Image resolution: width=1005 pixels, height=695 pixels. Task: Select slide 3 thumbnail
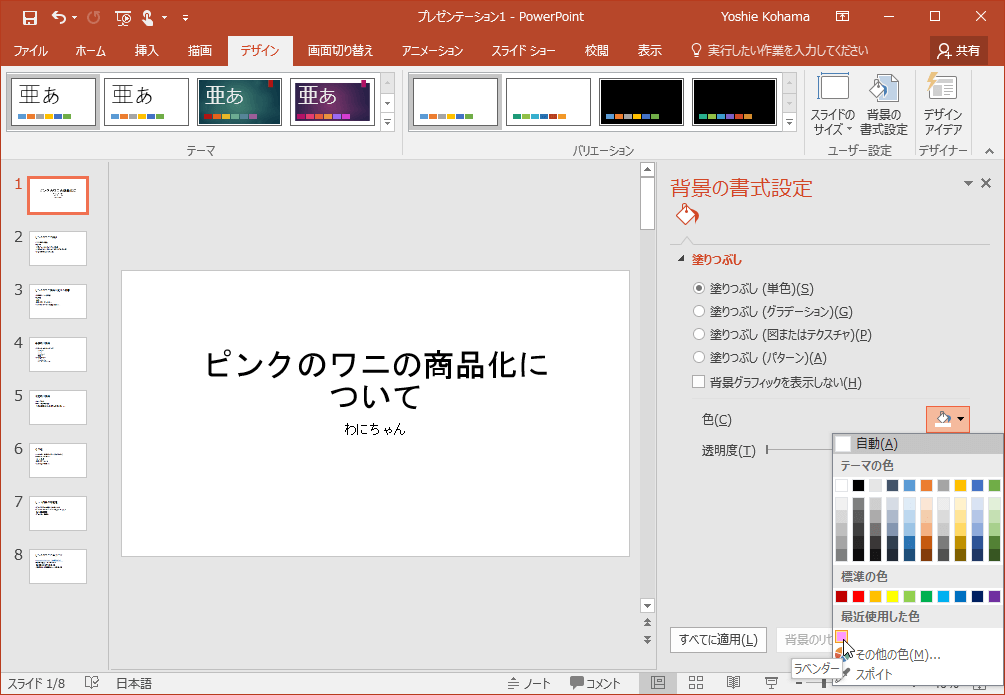(57, 301)
